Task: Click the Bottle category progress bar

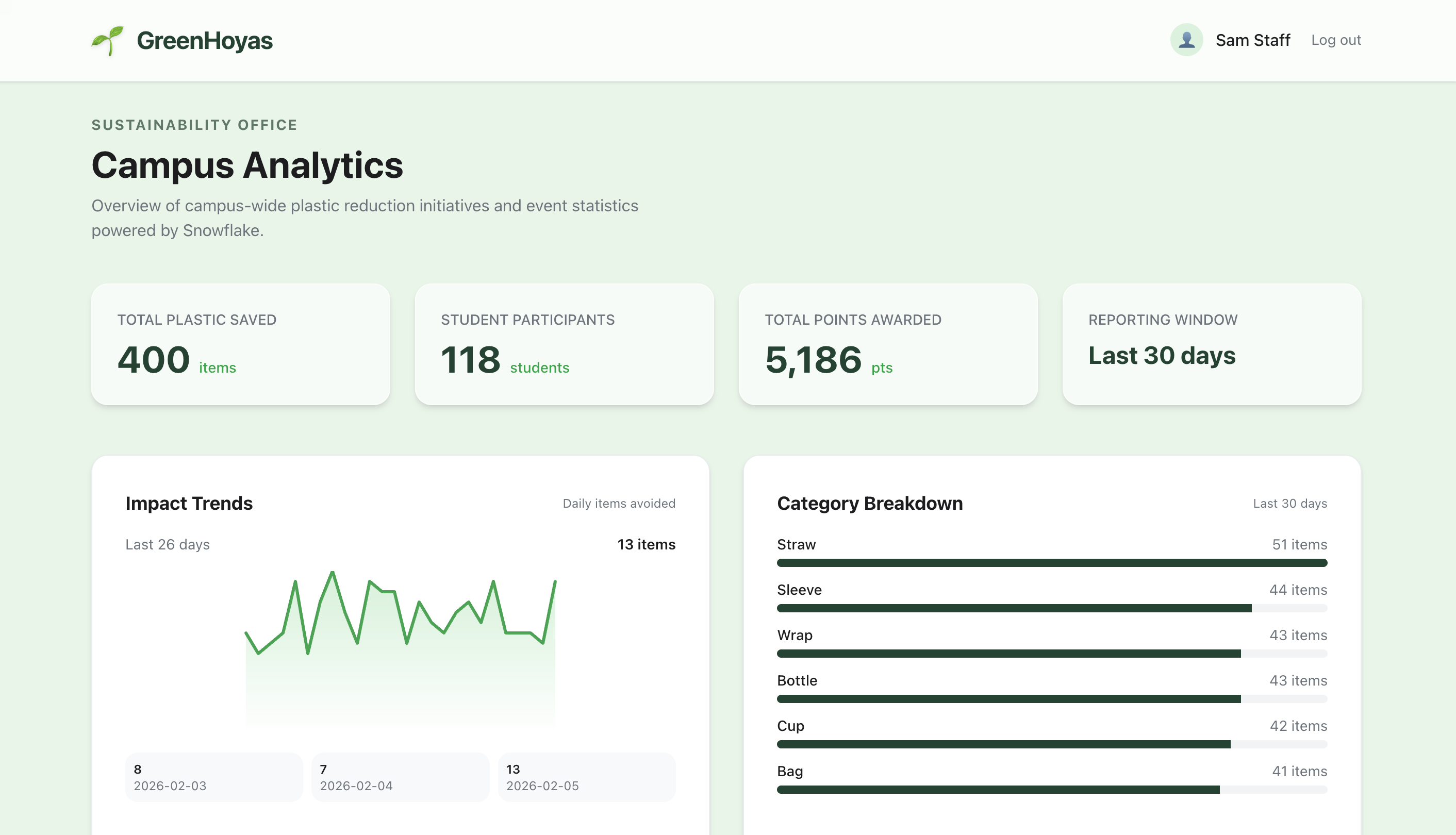Action: pos(1052,698)
